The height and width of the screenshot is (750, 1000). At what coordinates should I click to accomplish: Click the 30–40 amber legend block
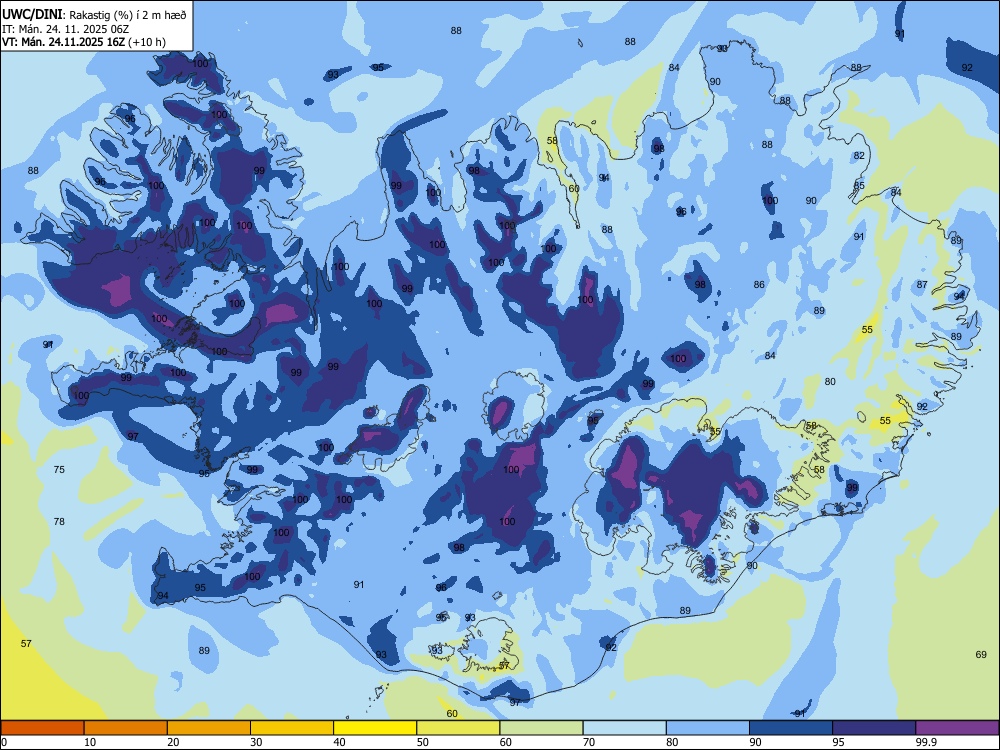(292, 728)
